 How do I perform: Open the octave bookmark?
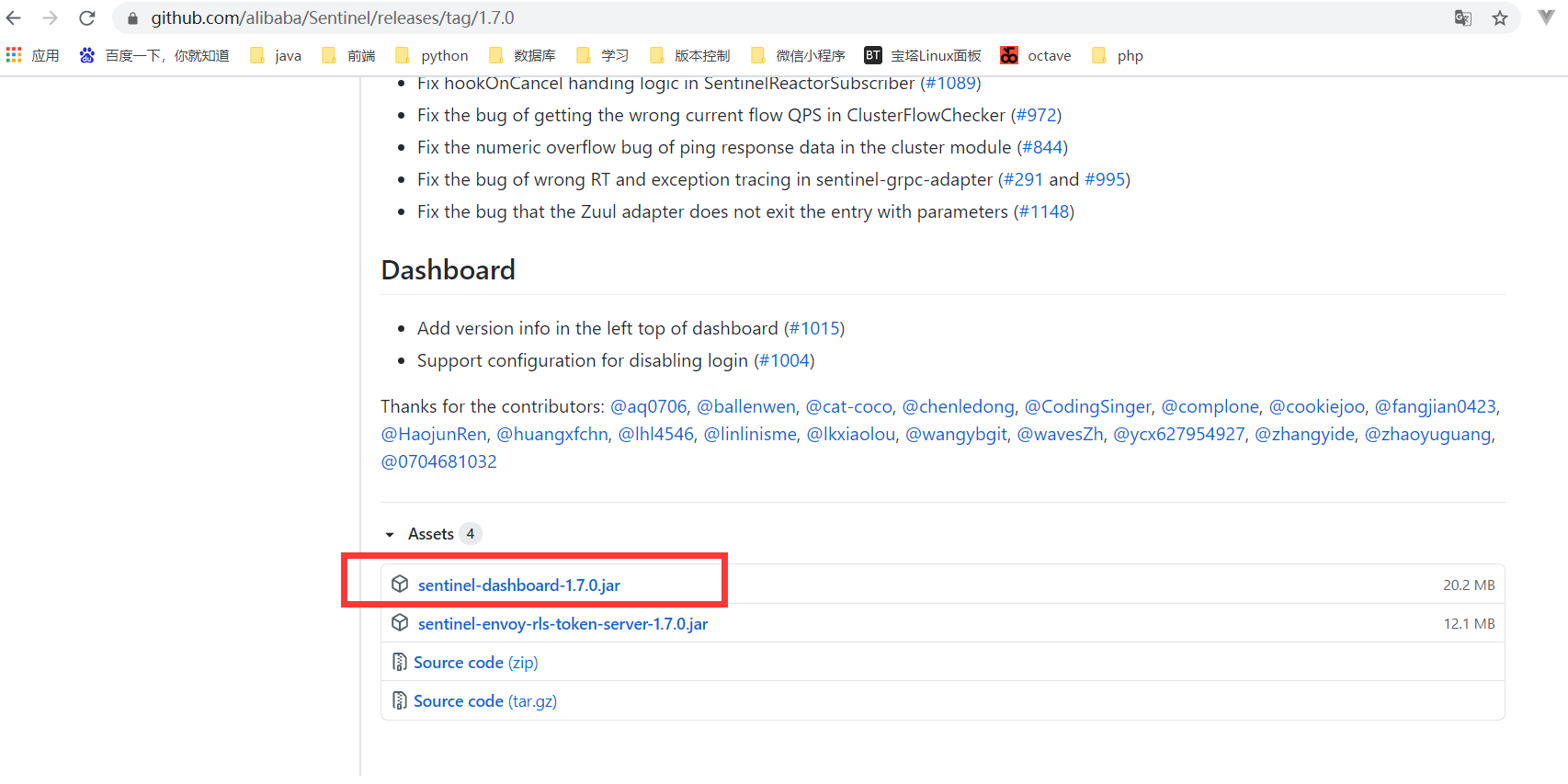click(1036, 56)
